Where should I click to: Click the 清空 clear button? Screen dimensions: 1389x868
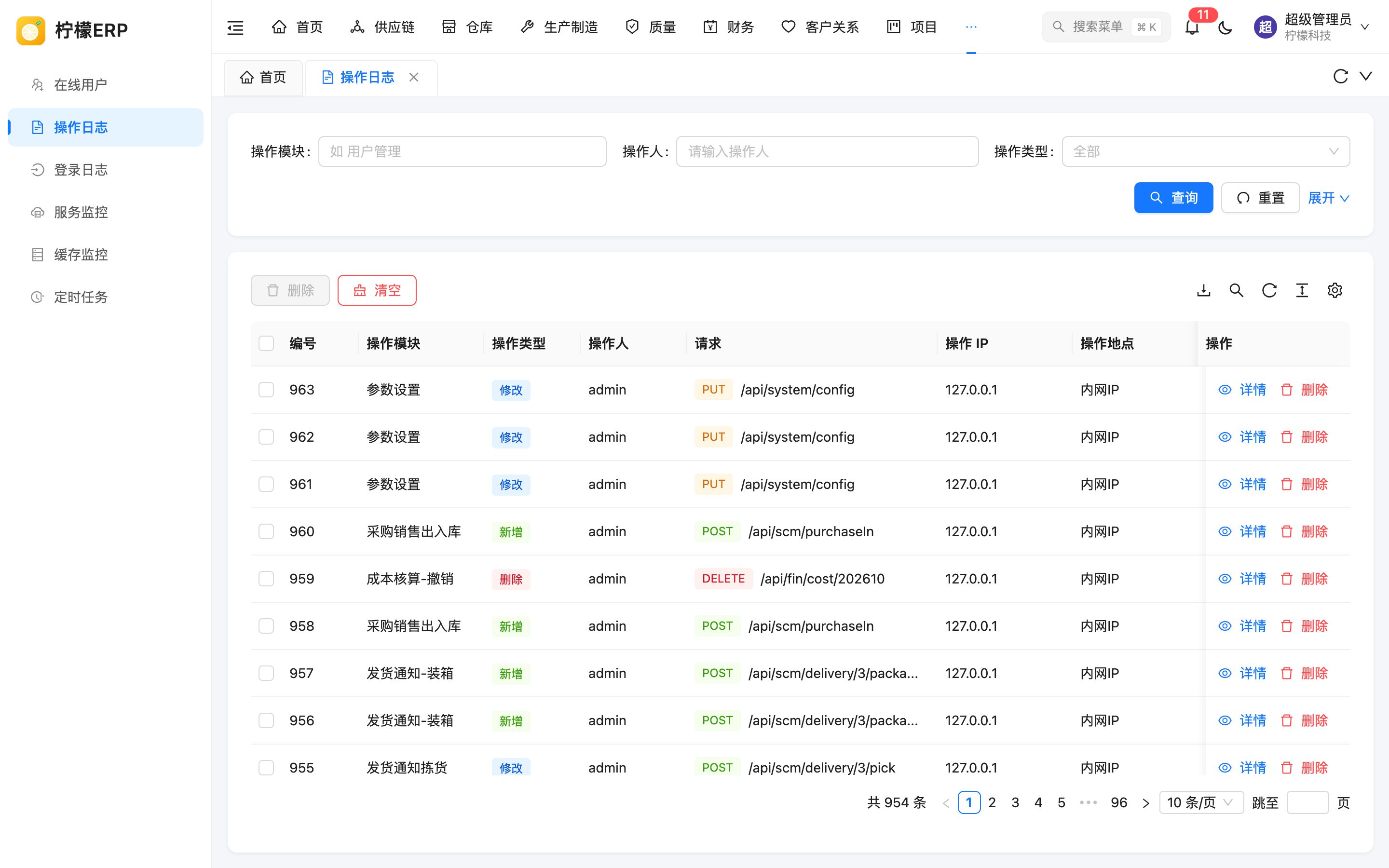(377, 290)
